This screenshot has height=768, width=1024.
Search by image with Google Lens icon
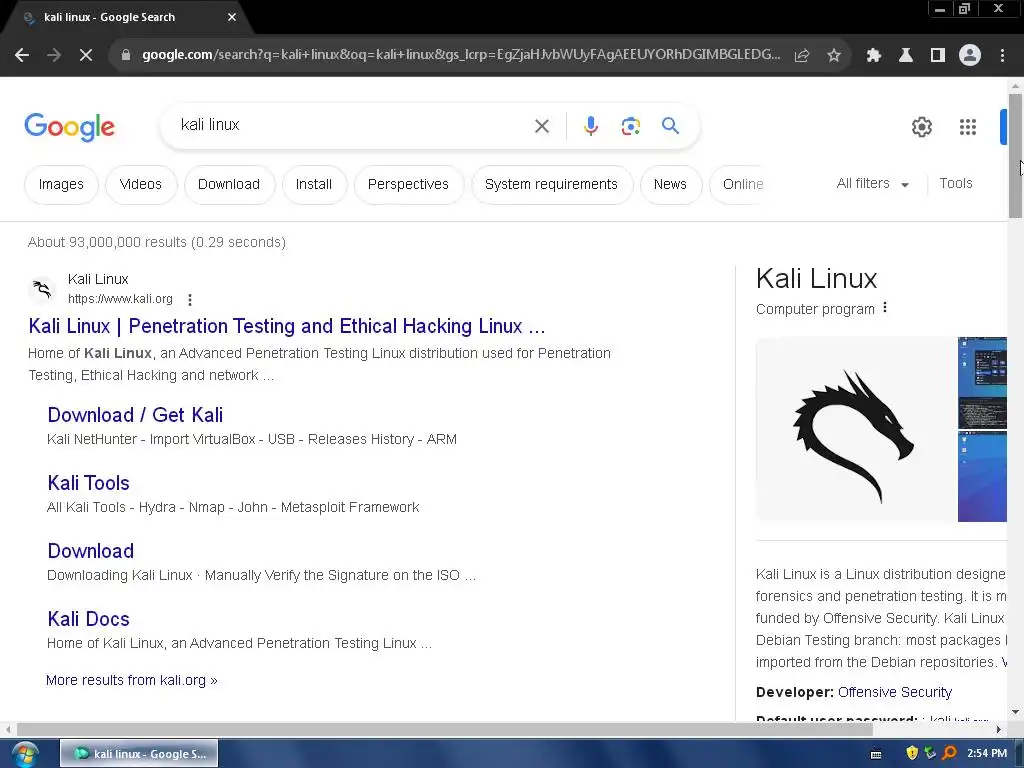(631, 126)
